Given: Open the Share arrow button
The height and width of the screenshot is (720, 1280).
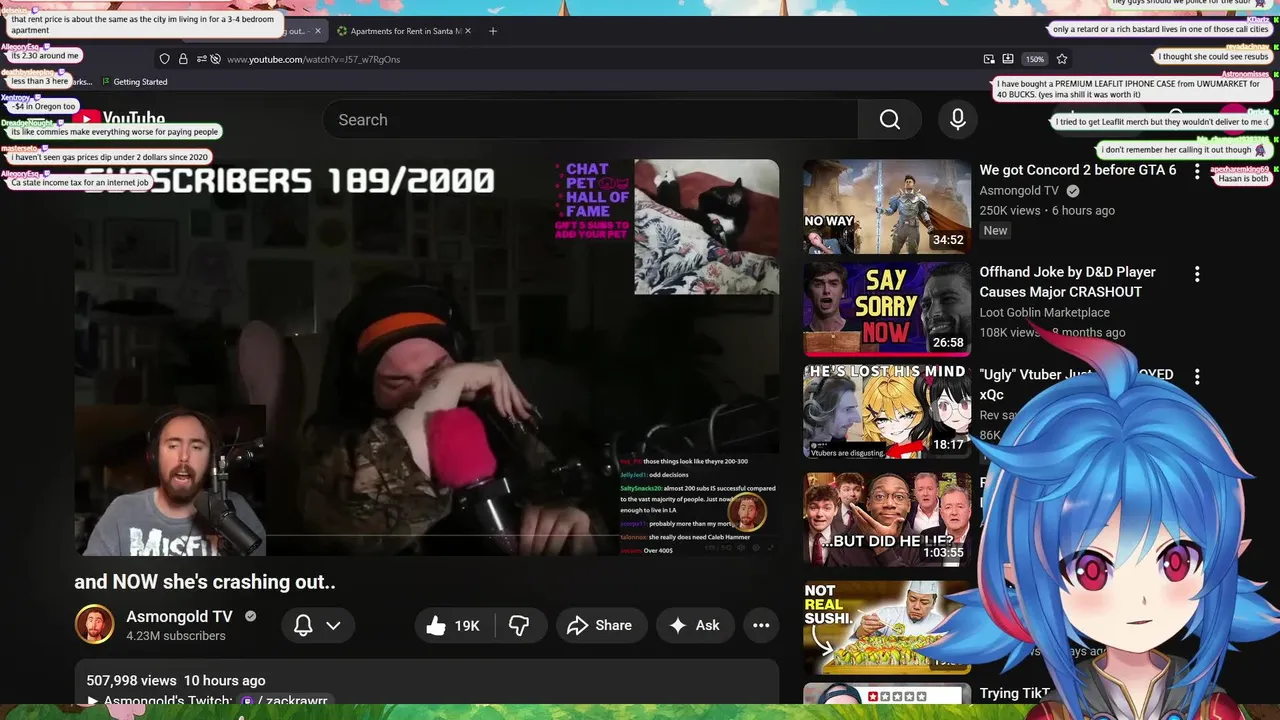Looking at the screenshot, I should tap(600, 625).
